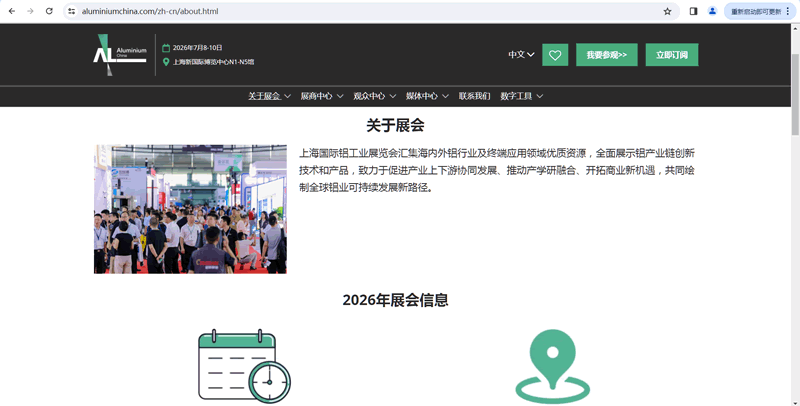Go to 联系我们 page
Viewport: 800px width, 406px height.
(x=474, y=96)
